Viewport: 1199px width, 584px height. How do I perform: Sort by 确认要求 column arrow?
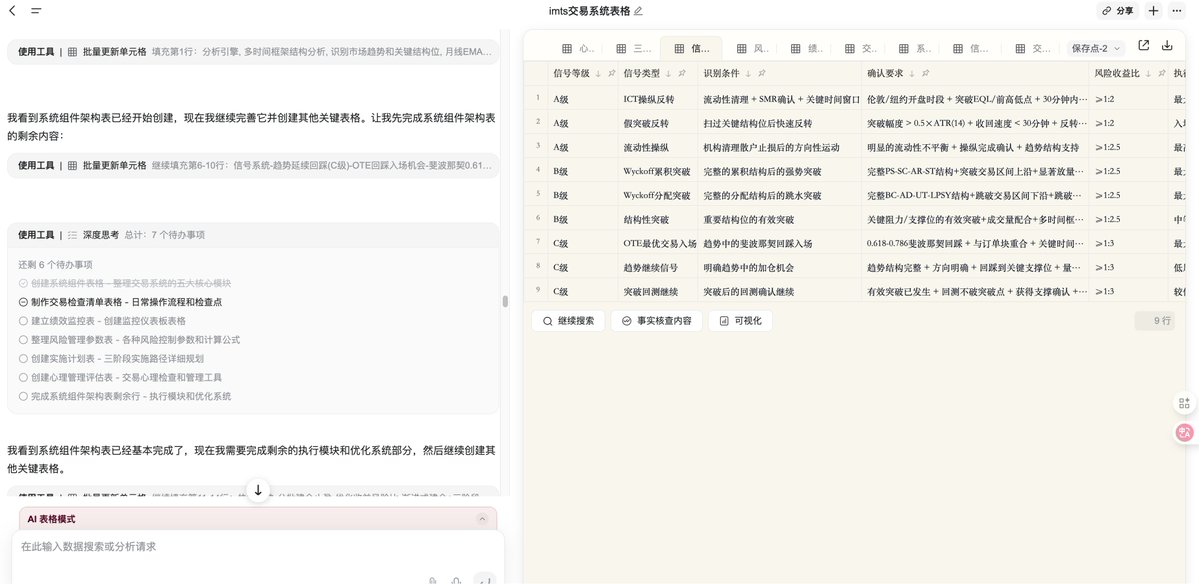[912, 73]
